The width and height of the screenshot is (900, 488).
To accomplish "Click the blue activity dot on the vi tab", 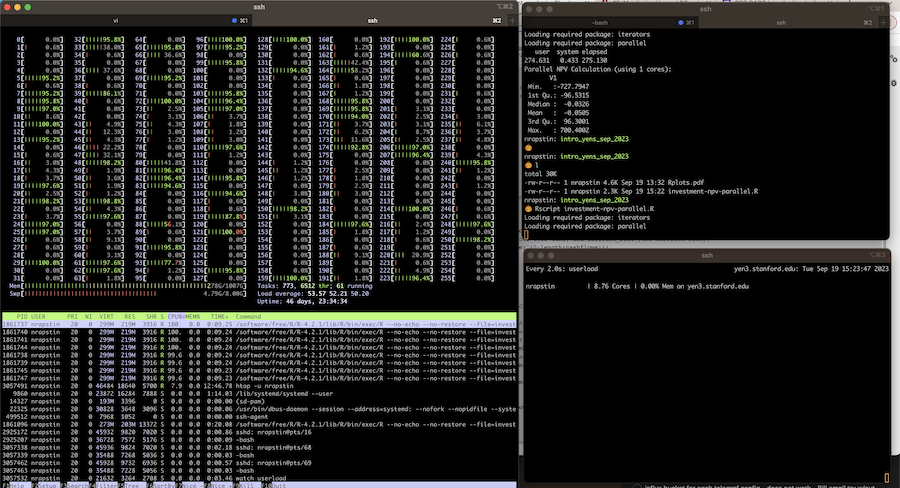I will point(234,20).
